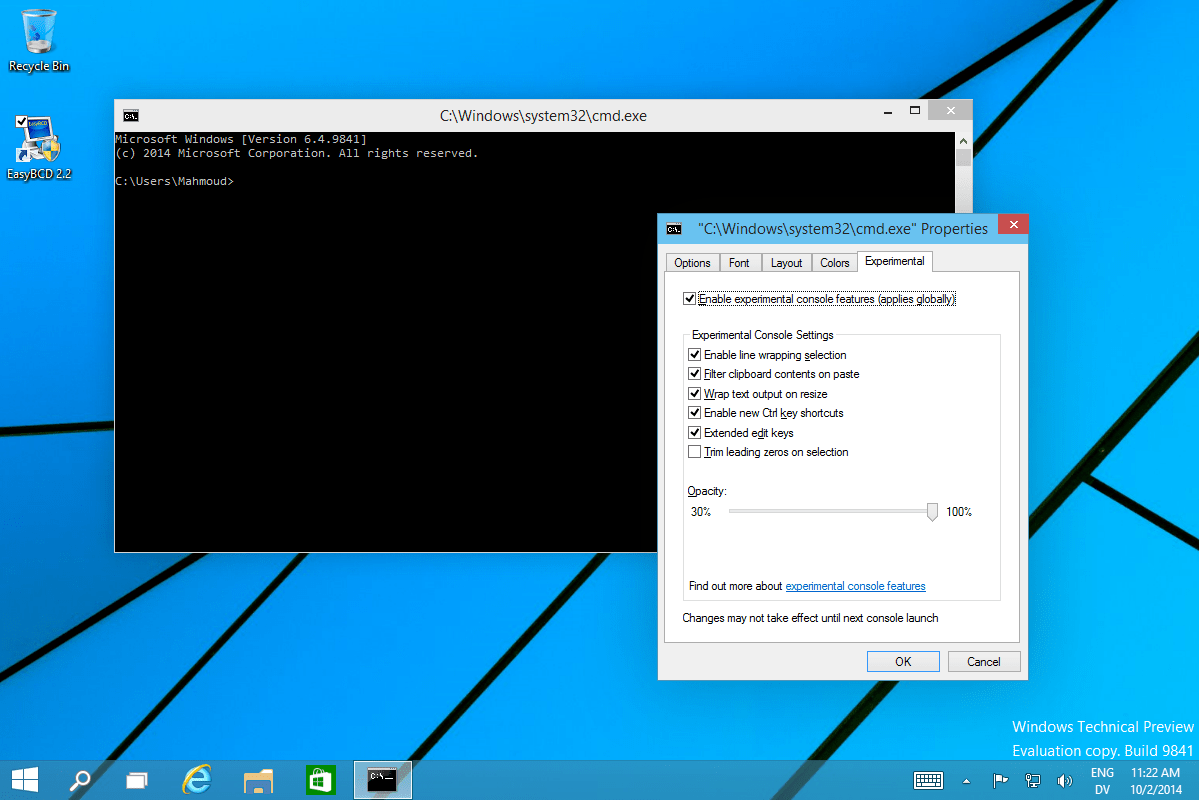Open File Explorer from the taskbar
The height and width of the screenshot is (800, 1199).
[258, 781]
